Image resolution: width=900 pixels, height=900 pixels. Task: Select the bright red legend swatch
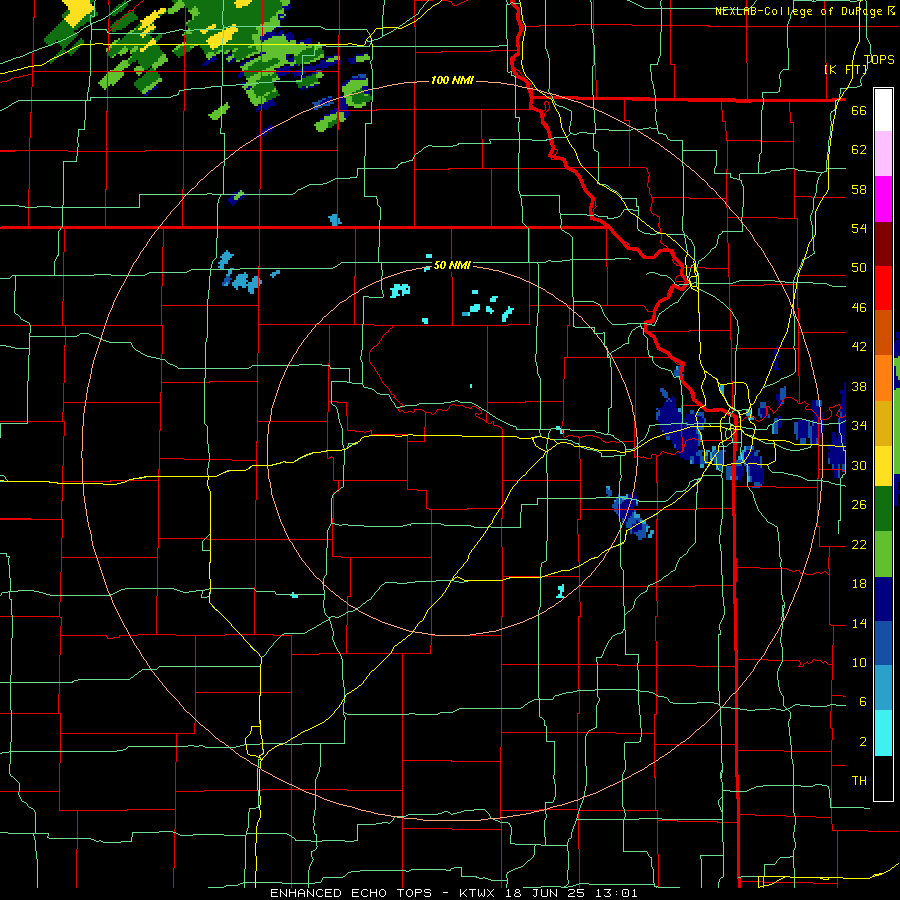[883, 289]
